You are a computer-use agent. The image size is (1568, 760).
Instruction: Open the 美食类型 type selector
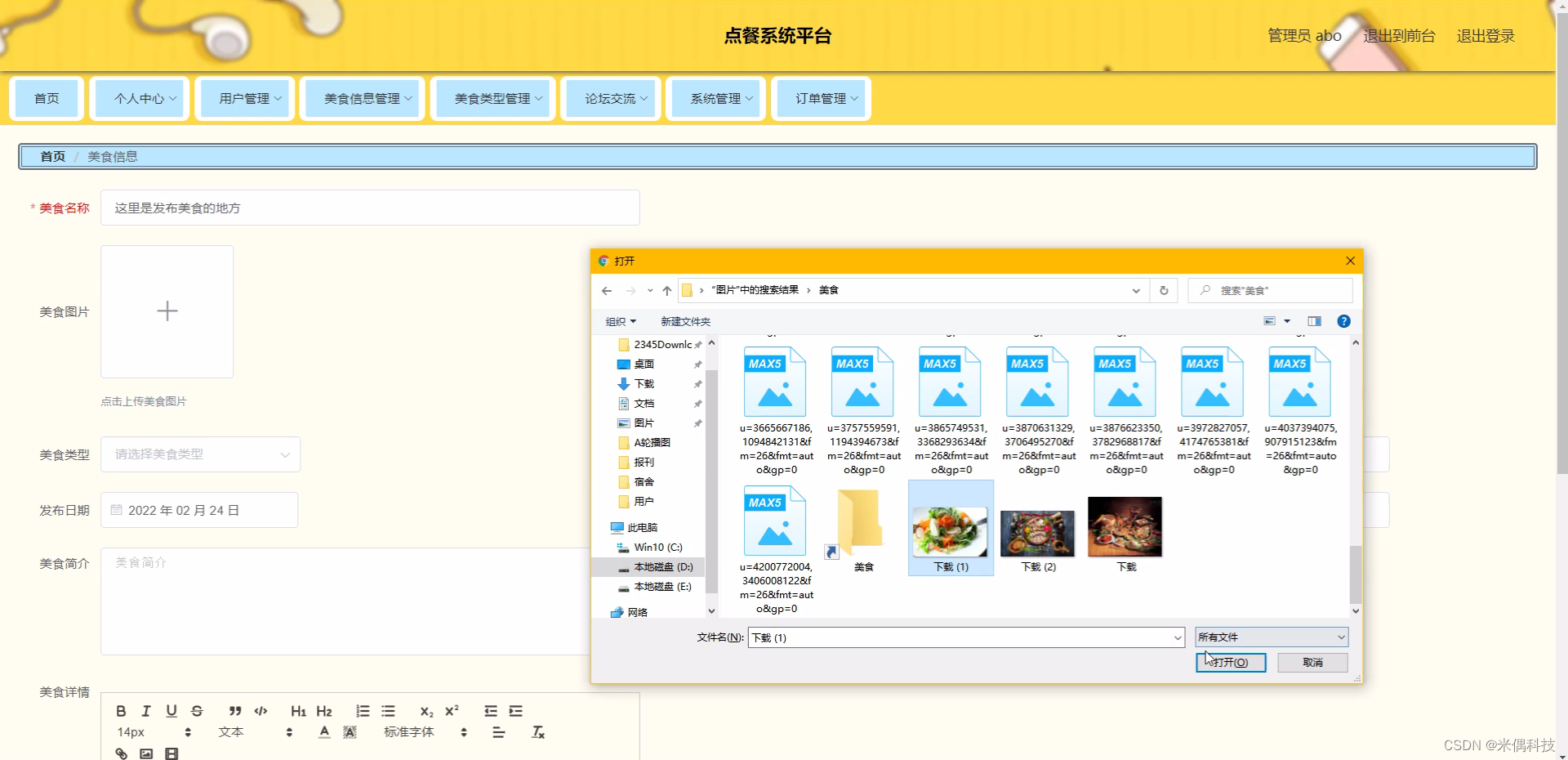pos(199,454)
